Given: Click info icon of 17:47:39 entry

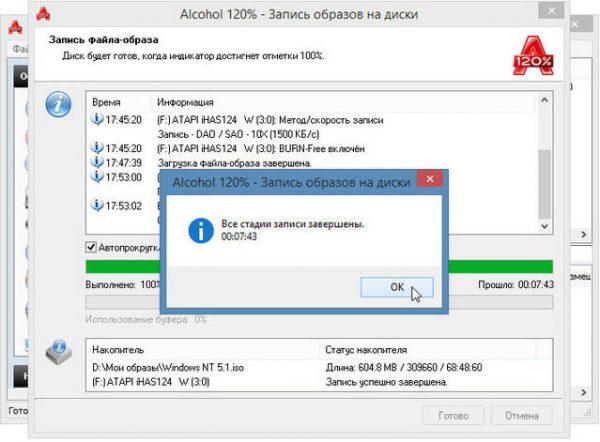Looking at the screenshot, I should tap(97, 162).
